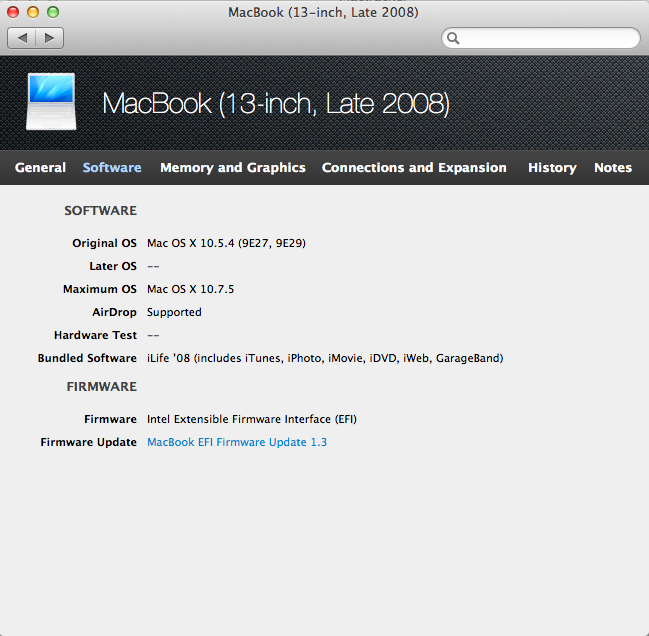Click the magnifying glass search icon

(x=453, y=38)
